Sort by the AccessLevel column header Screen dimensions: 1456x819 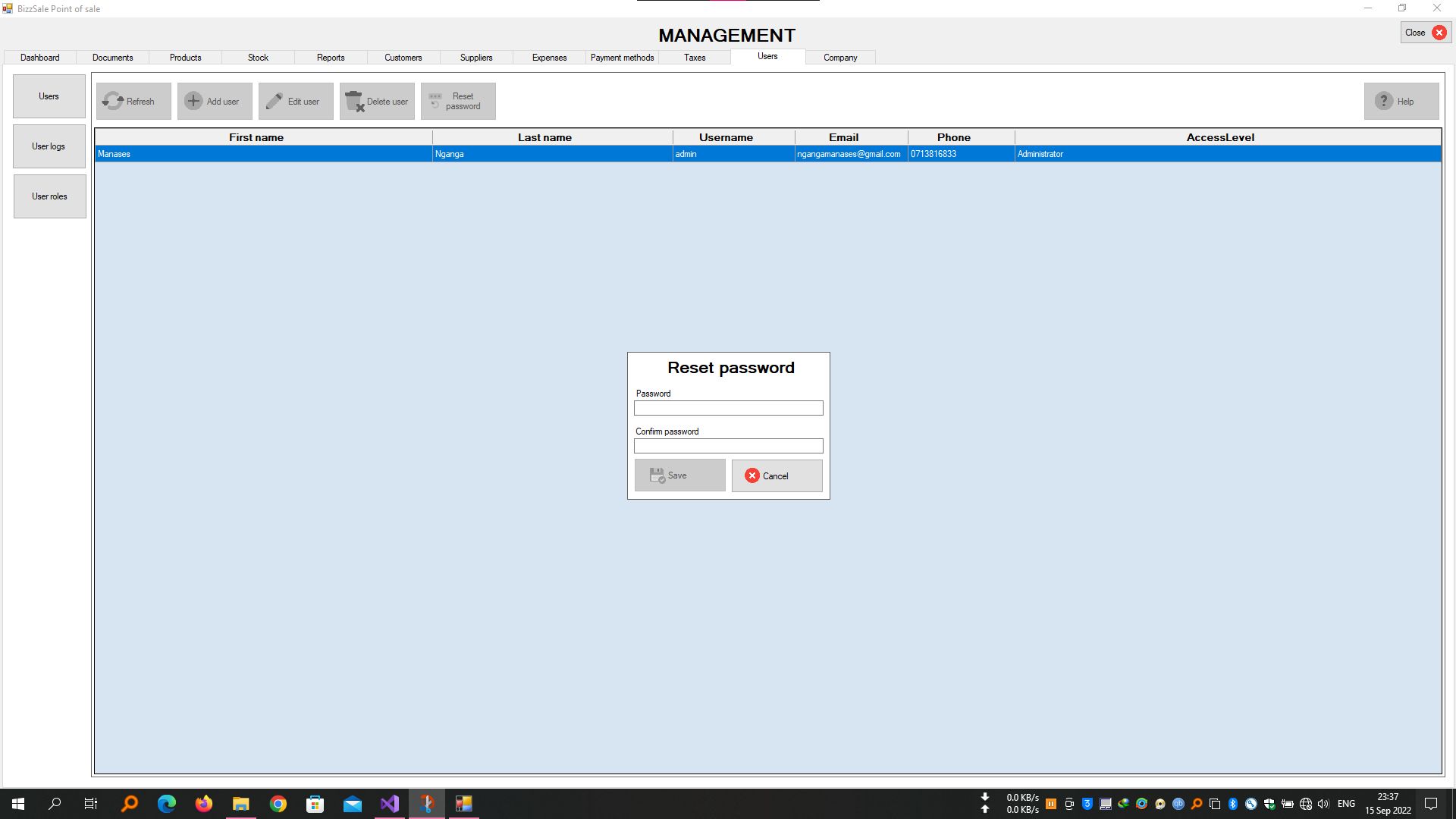point(1219,137)
